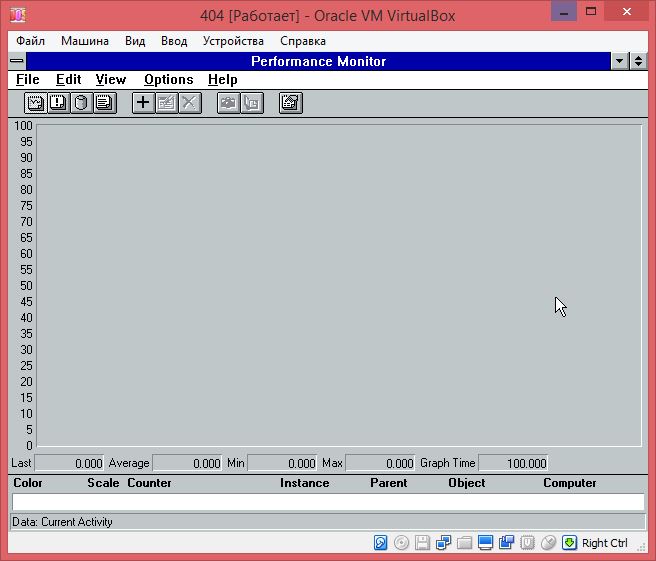Click the Edit selected counter icon
Screen dimensions: 656x561
click(x=167, y=103)
